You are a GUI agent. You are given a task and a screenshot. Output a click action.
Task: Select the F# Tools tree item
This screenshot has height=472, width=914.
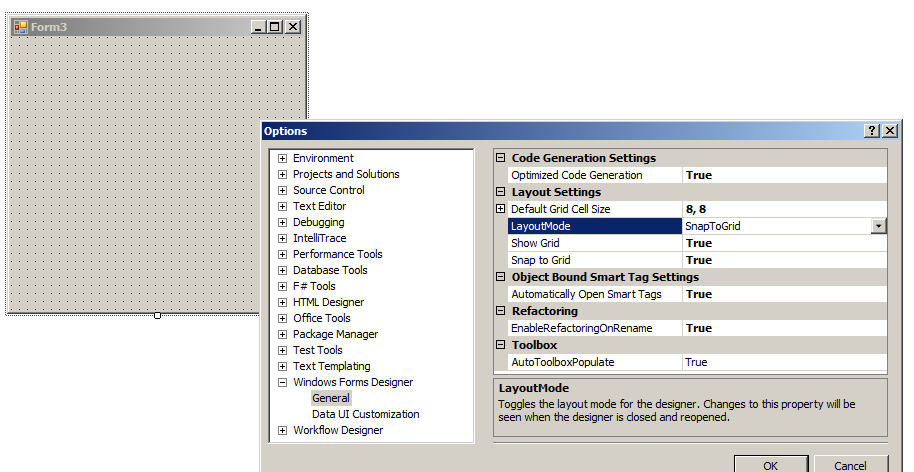coord(314,287)
